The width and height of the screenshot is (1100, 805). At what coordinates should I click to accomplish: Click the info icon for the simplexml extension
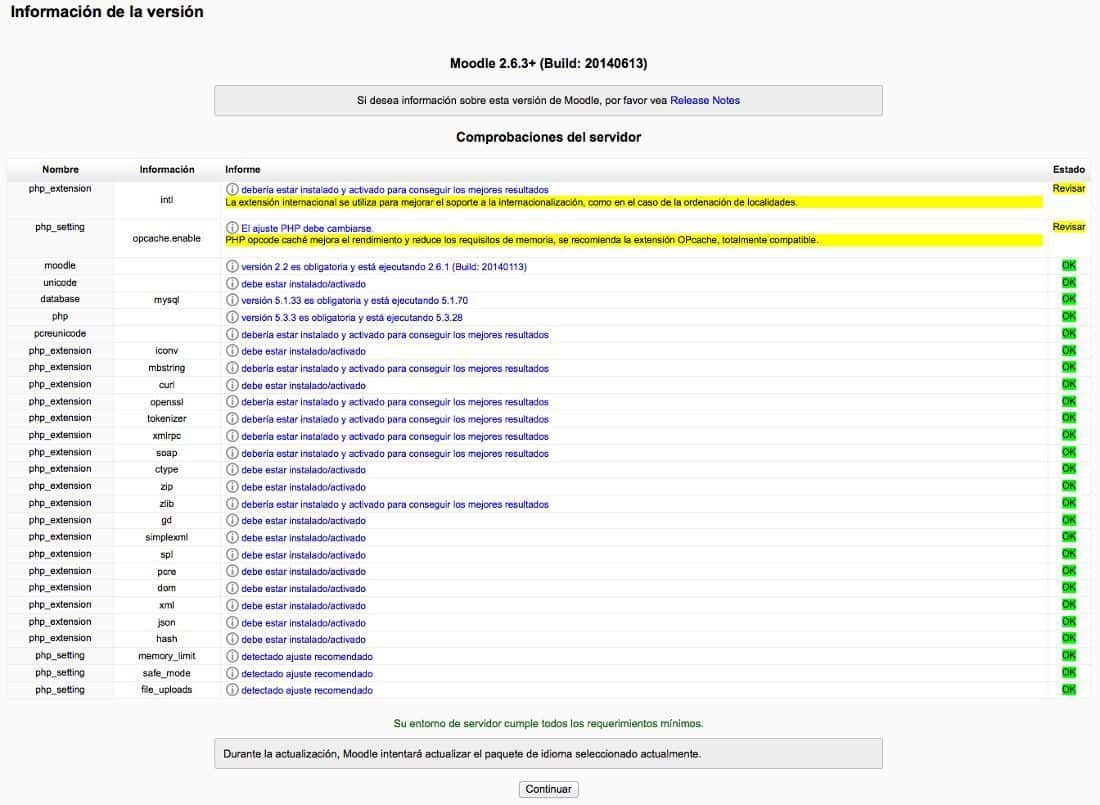tap(232, 538)
